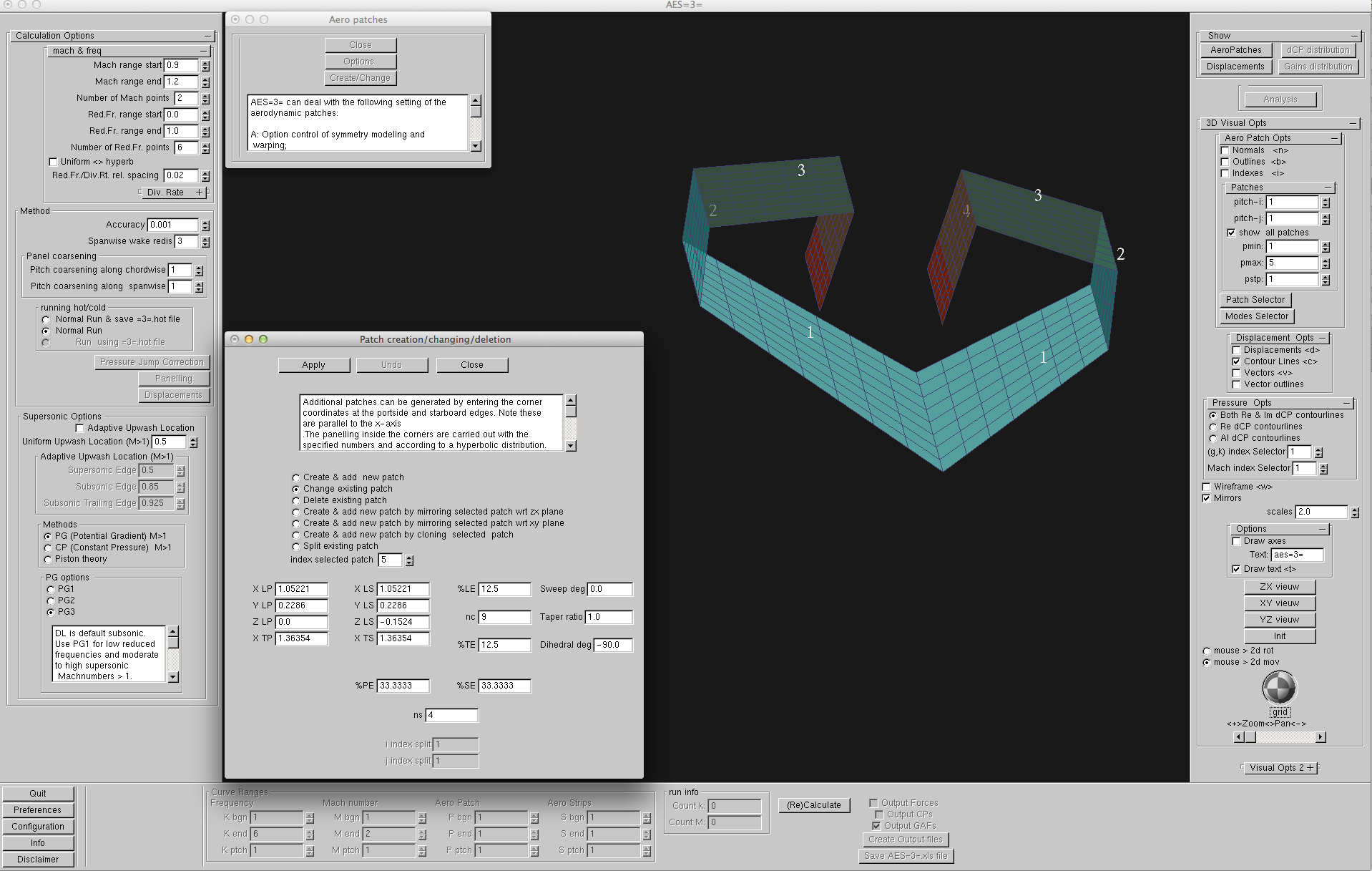
Task: Click the Zoom/Pan horizontal slider
Action: pos(1280,737)
